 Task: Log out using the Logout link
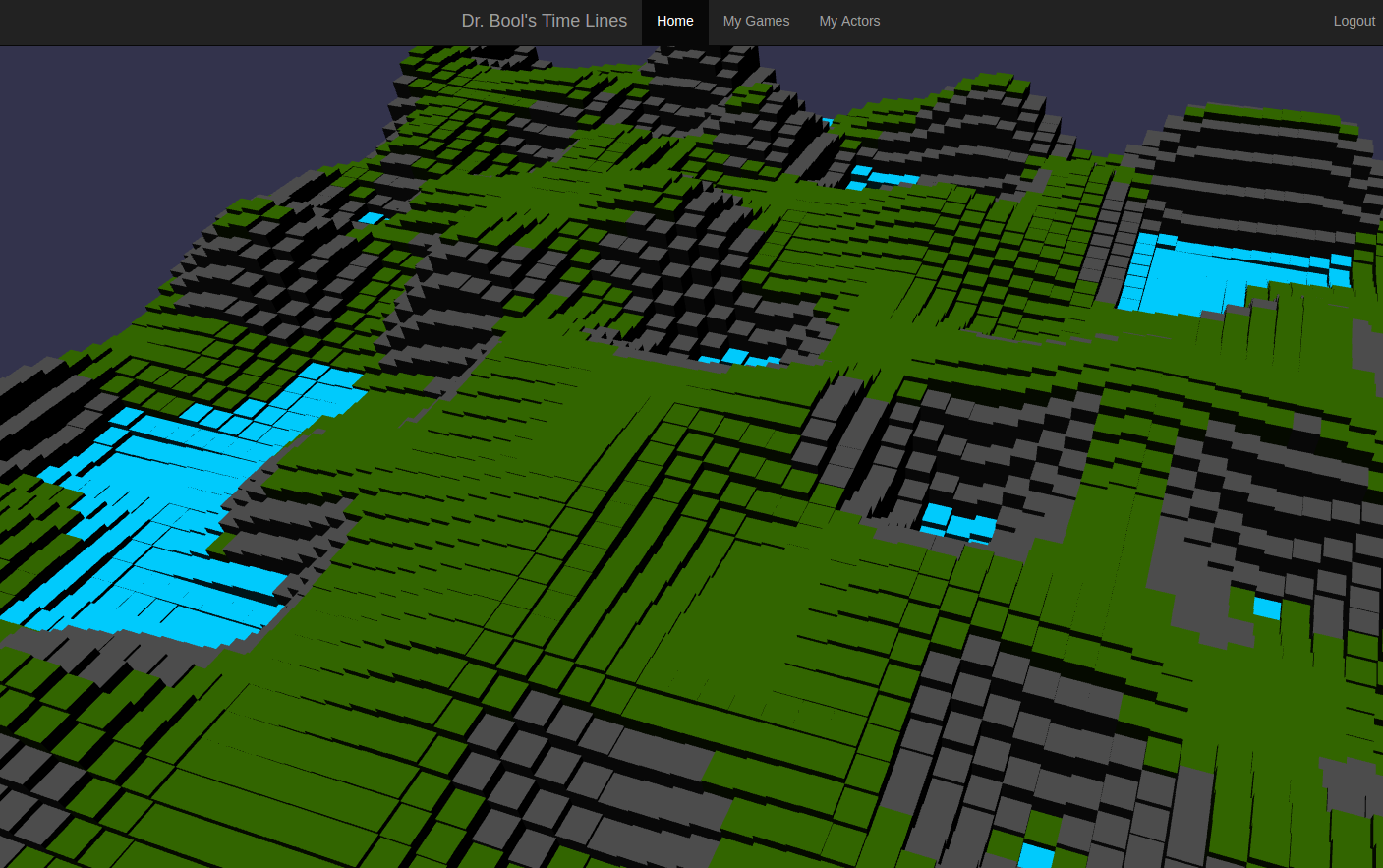tap(1354, 22)
